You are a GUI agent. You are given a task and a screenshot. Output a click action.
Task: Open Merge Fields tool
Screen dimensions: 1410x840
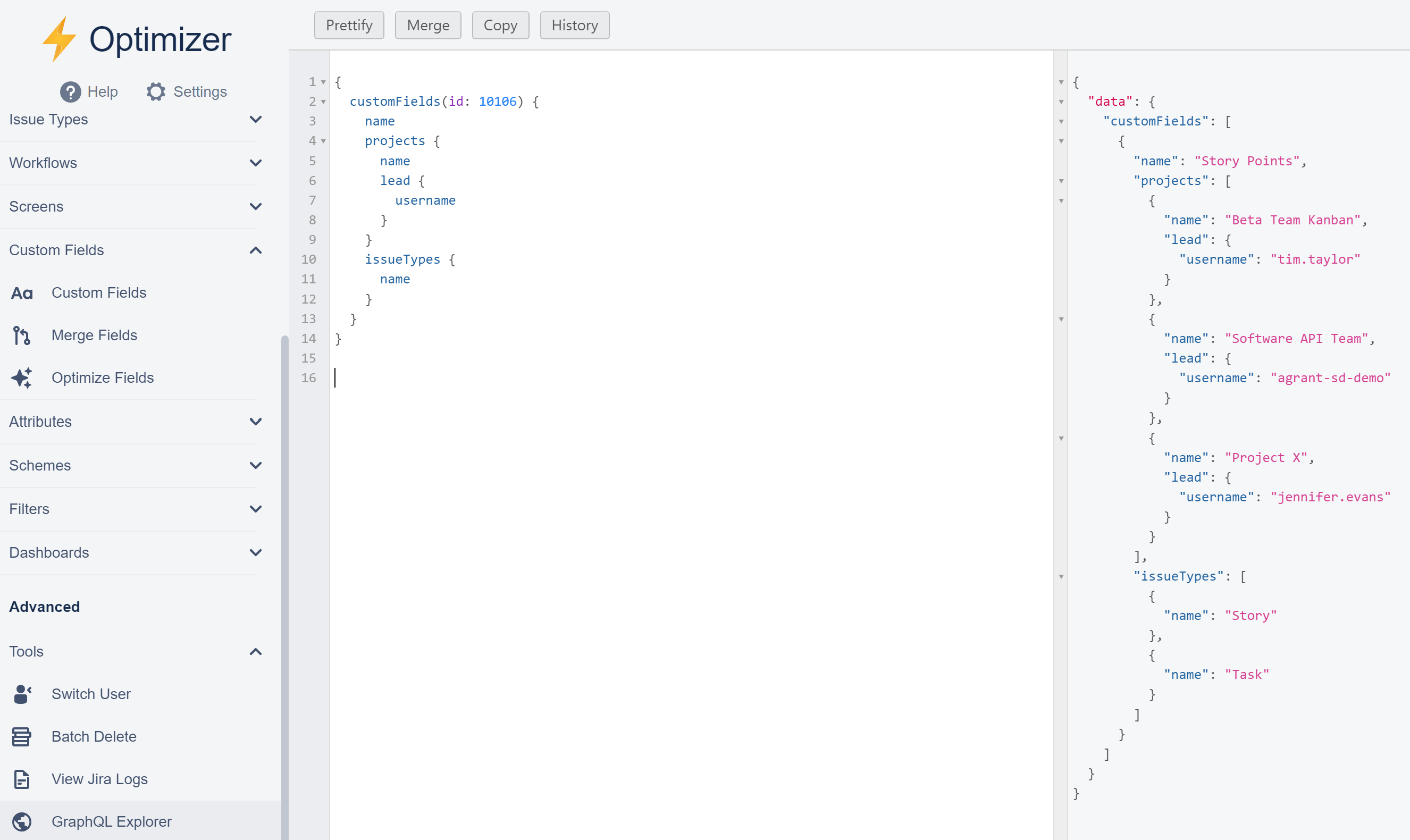95,335
